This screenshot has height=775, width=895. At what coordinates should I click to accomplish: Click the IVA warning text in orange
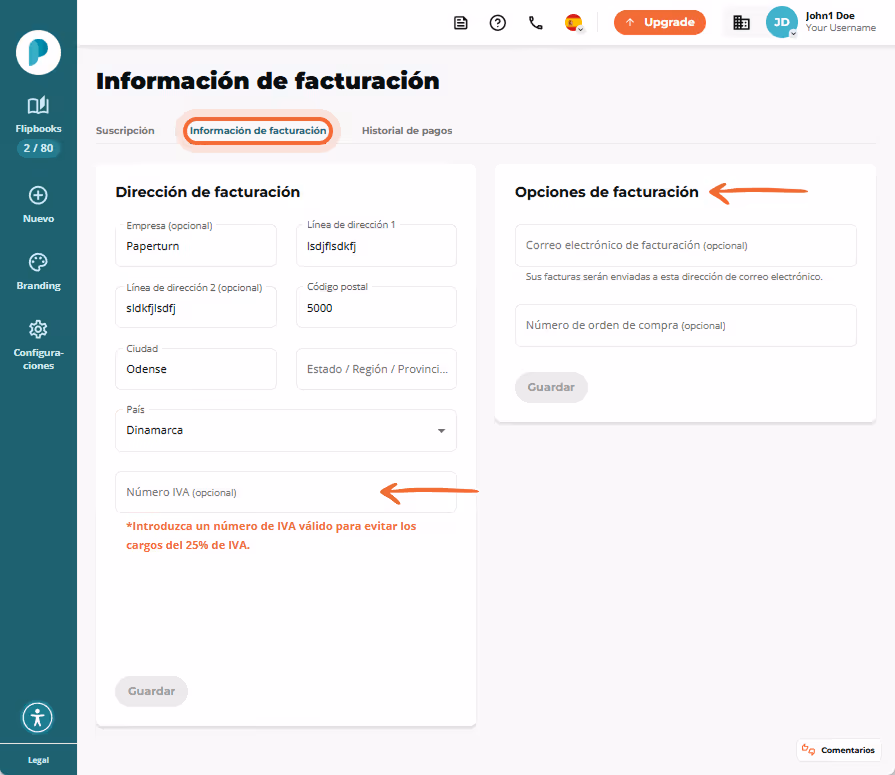[271, 535]
